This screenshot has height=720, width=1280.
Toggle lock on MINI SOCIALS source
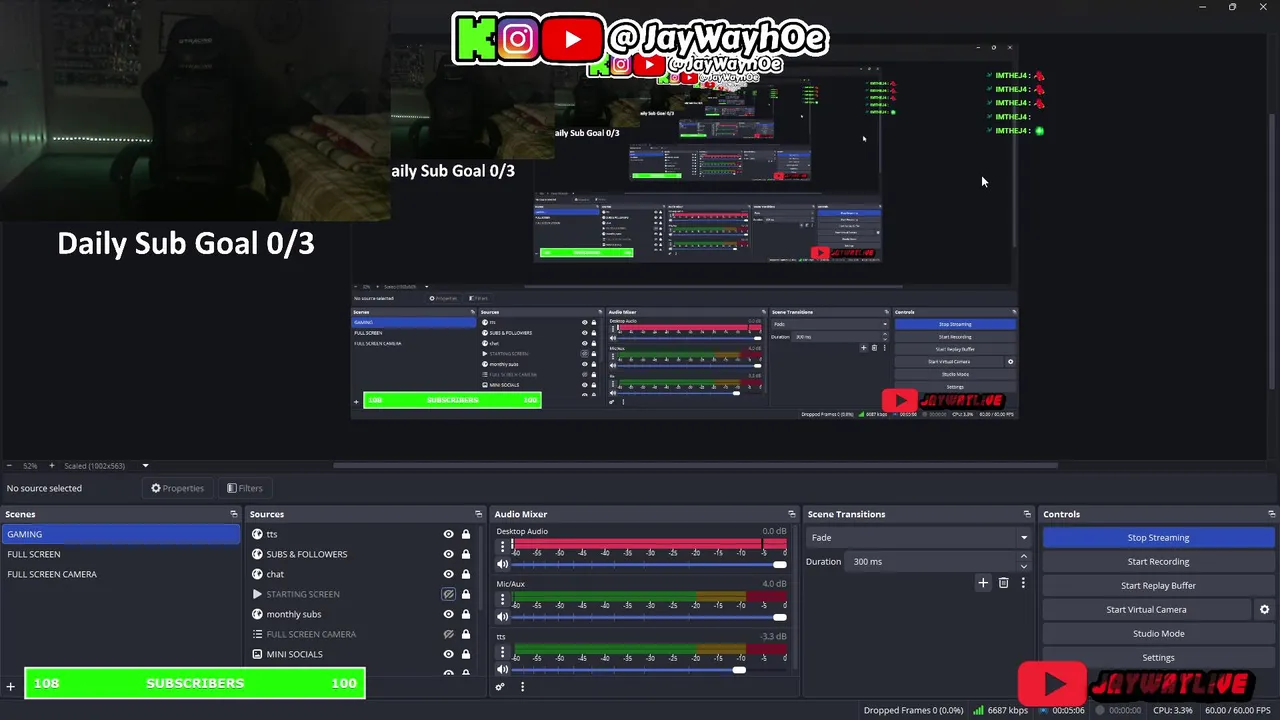465,654
